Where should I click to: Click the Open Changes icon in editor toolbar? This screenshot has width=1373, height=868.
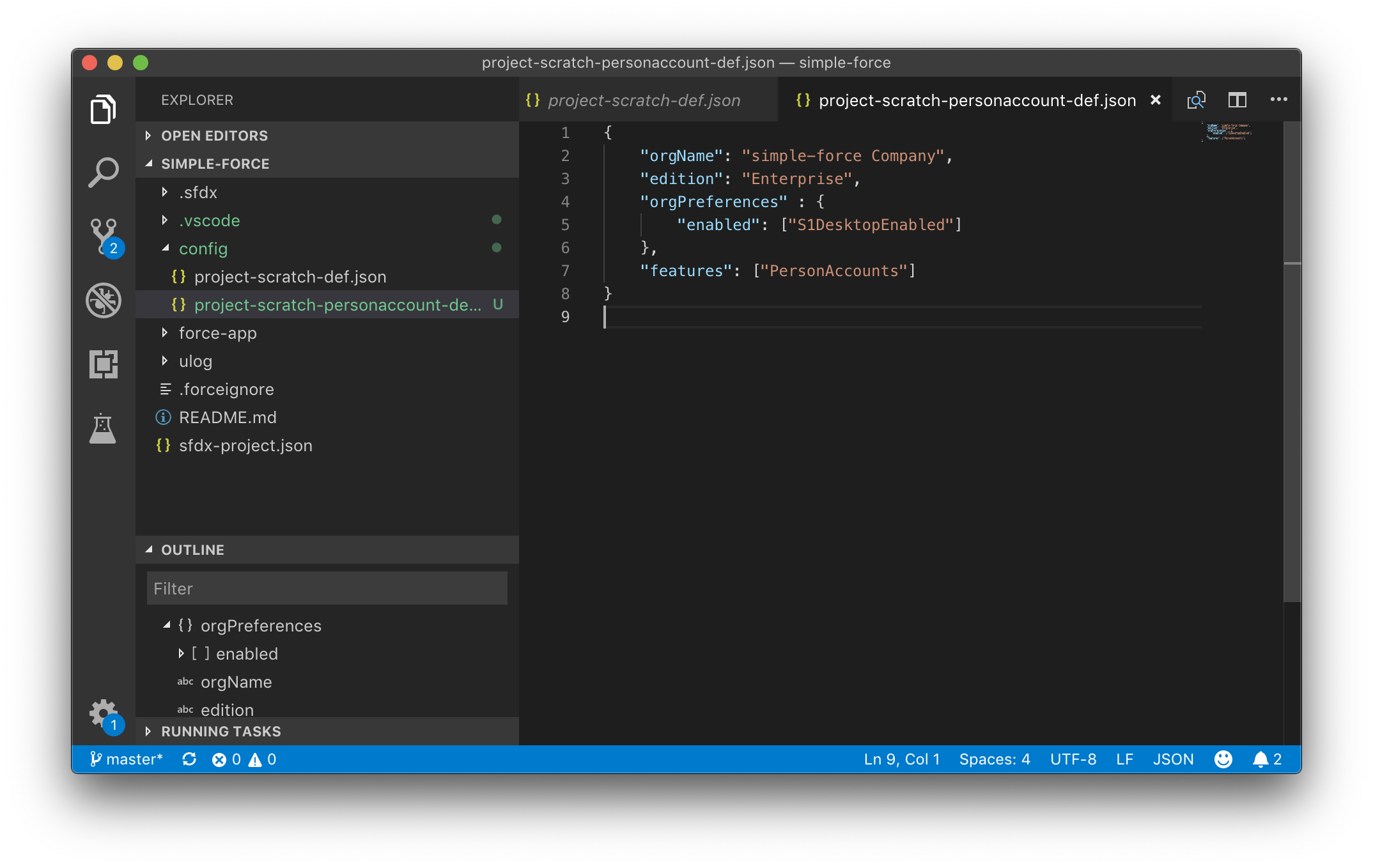[x=1196, y=100]
